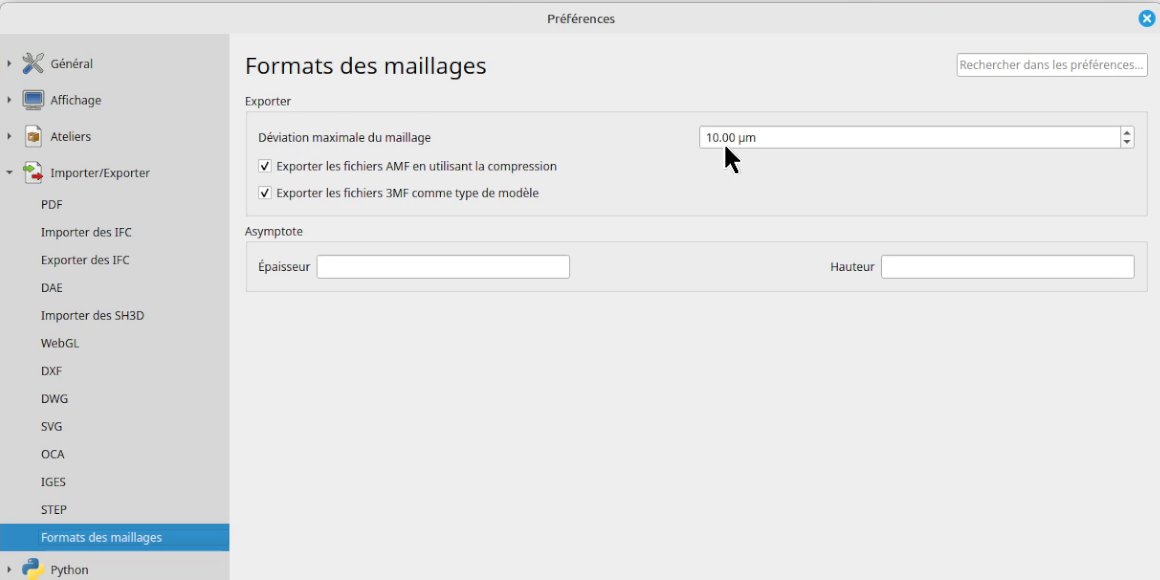1160x580 pixels.
Task: Click the Asymptote group heading
Action: [x=274, y=232]
